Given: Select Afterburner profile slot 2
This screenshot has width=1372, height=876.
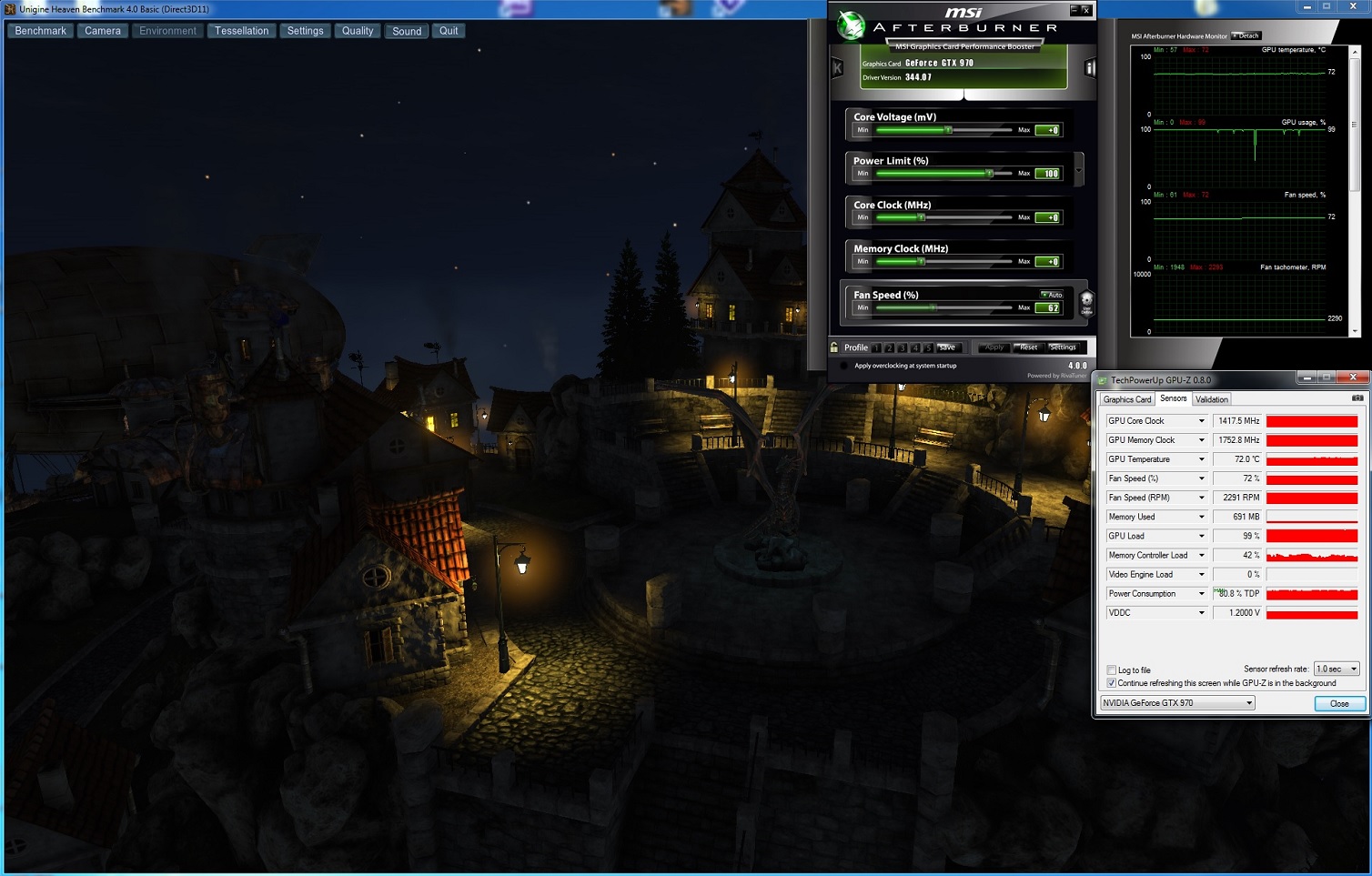Looking at the screenshot, I should tap(890, 347).
